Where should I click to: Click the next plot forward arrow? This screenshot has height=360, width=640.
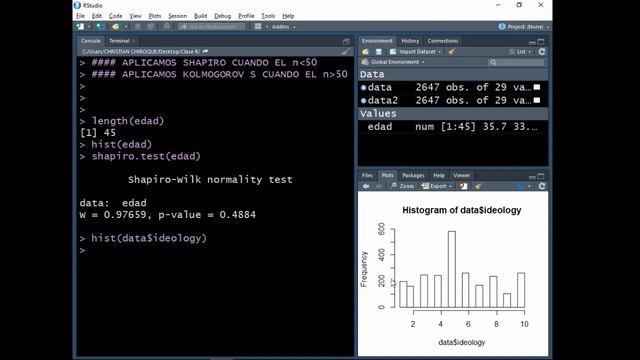click(378, 186)
